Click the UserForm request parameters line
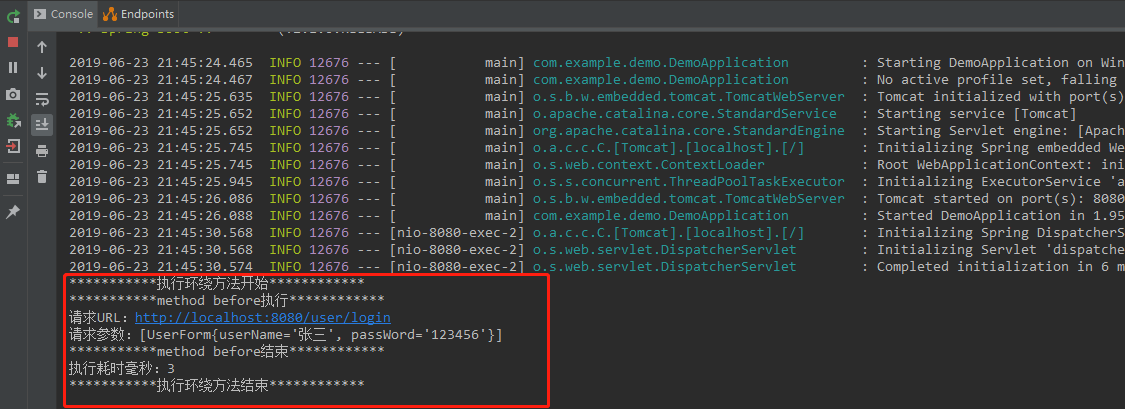The width and height of the screenshot is (1125, 409). (x=285, y=334)
